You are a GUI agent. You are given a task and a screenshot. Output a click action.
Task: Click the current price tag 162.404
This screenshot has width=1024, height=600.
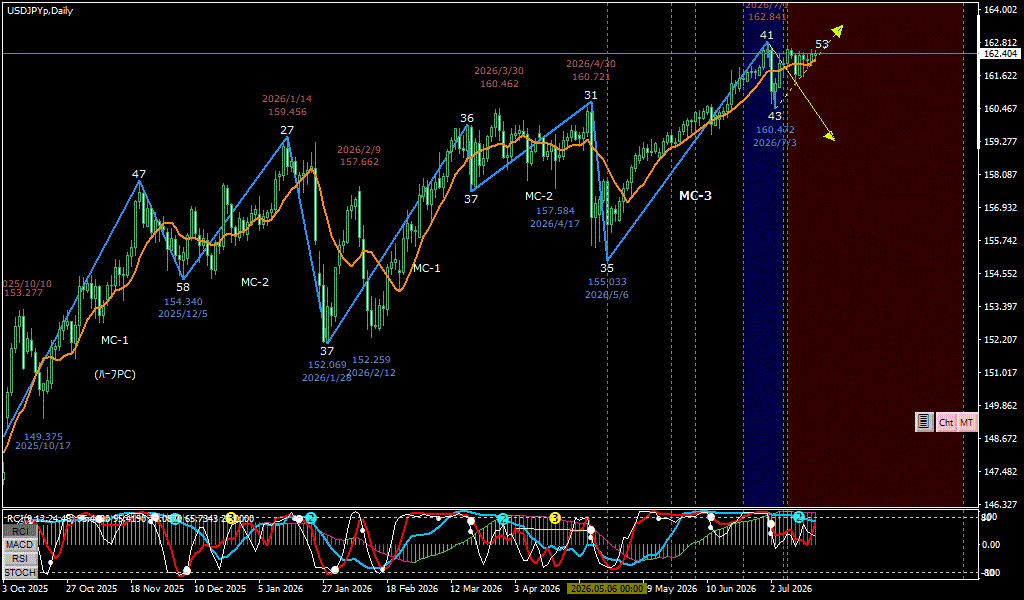coord(999,54)
